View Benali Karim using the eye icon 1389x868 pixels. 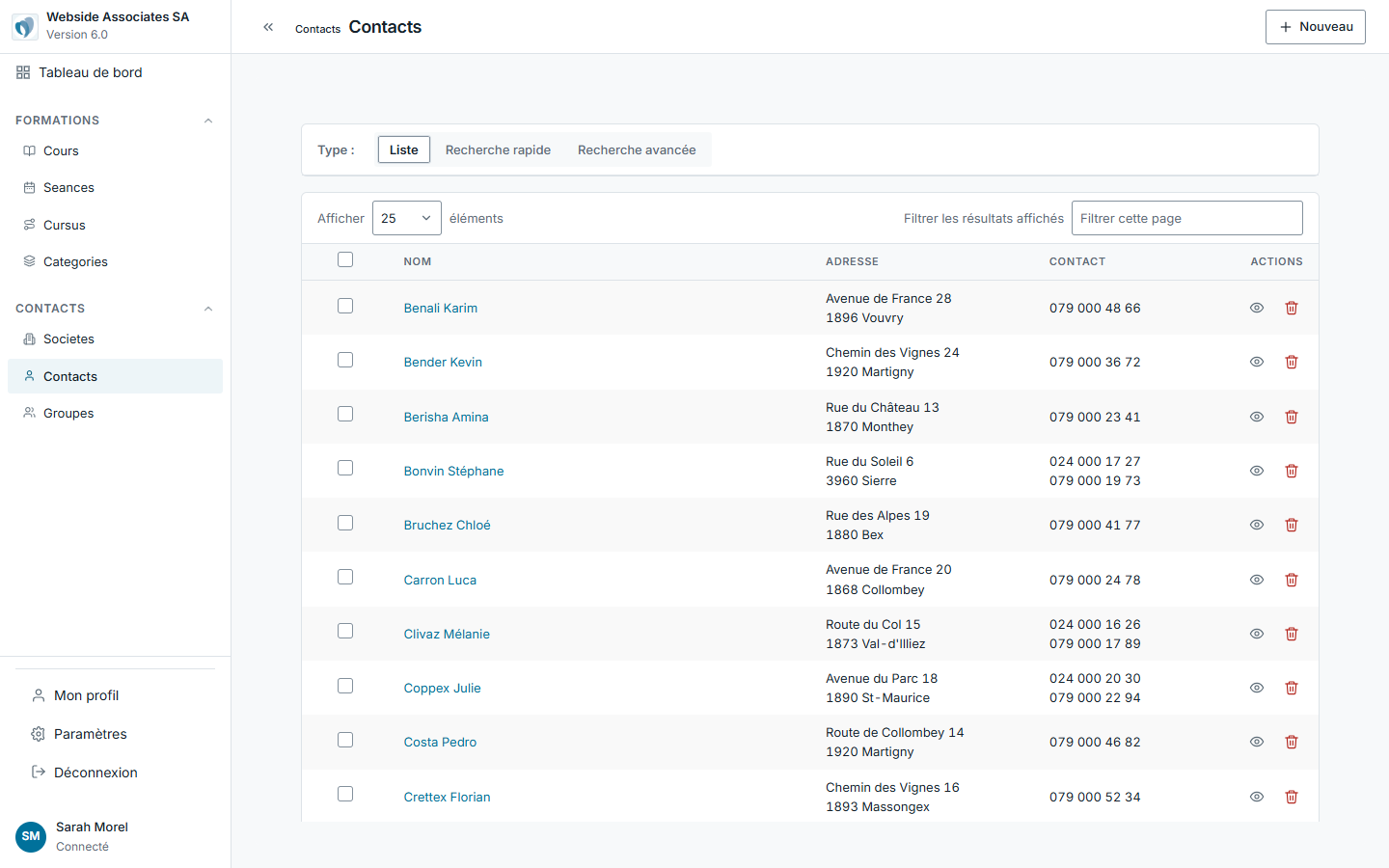pyautogui.click(x=1257, y=308)
